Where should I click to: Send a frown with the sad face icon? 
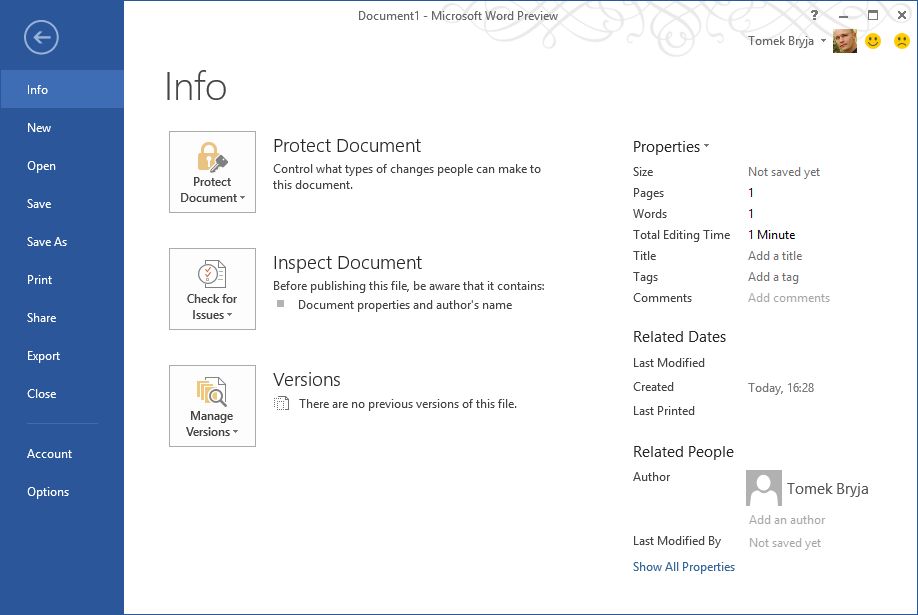tap(902, 41)
